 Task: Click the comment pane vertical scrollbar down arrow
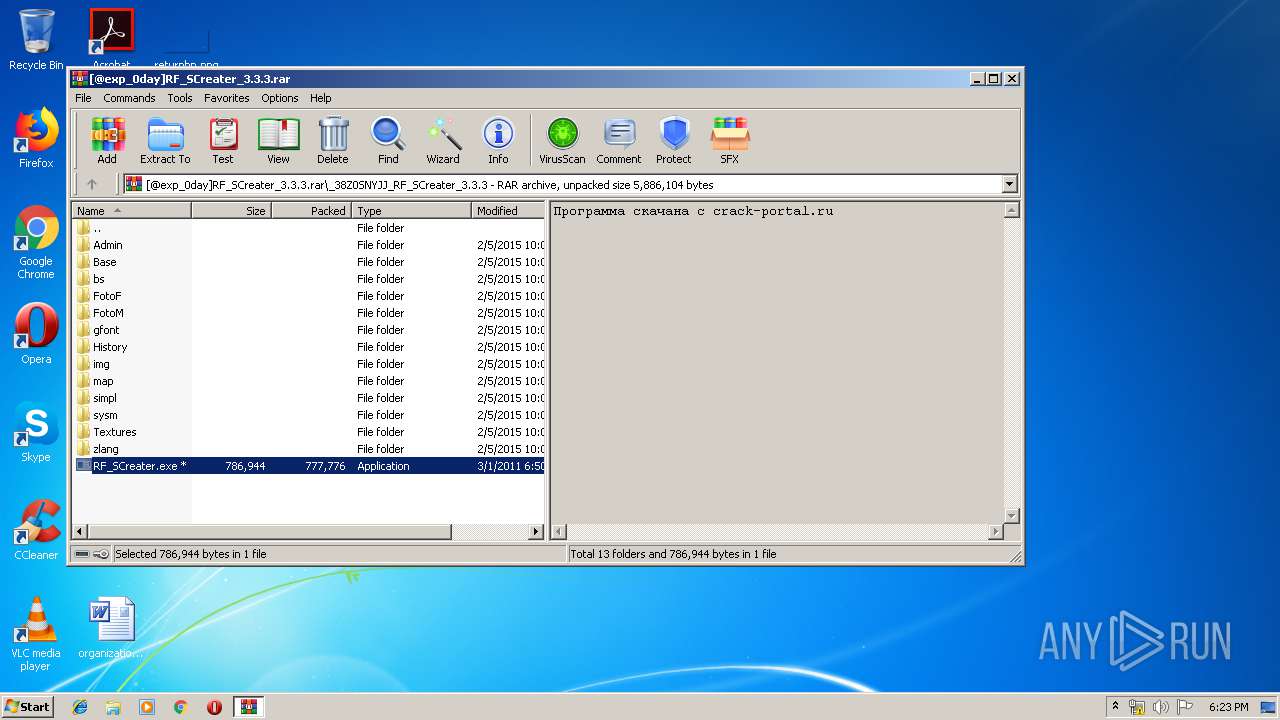click(1012, 516)
